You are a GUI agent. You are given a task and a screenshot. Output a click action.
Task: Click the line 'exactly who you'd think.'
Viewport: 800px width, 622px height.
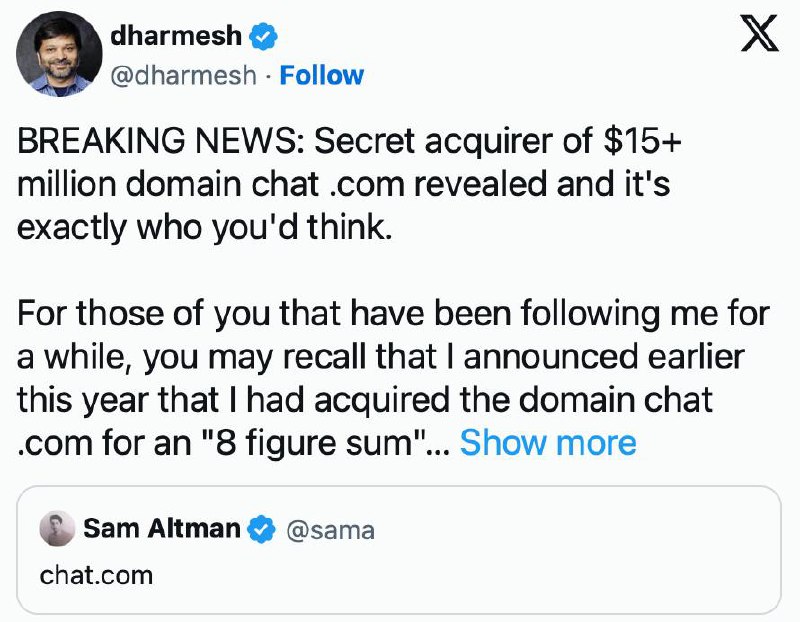[x=205, y=227]
